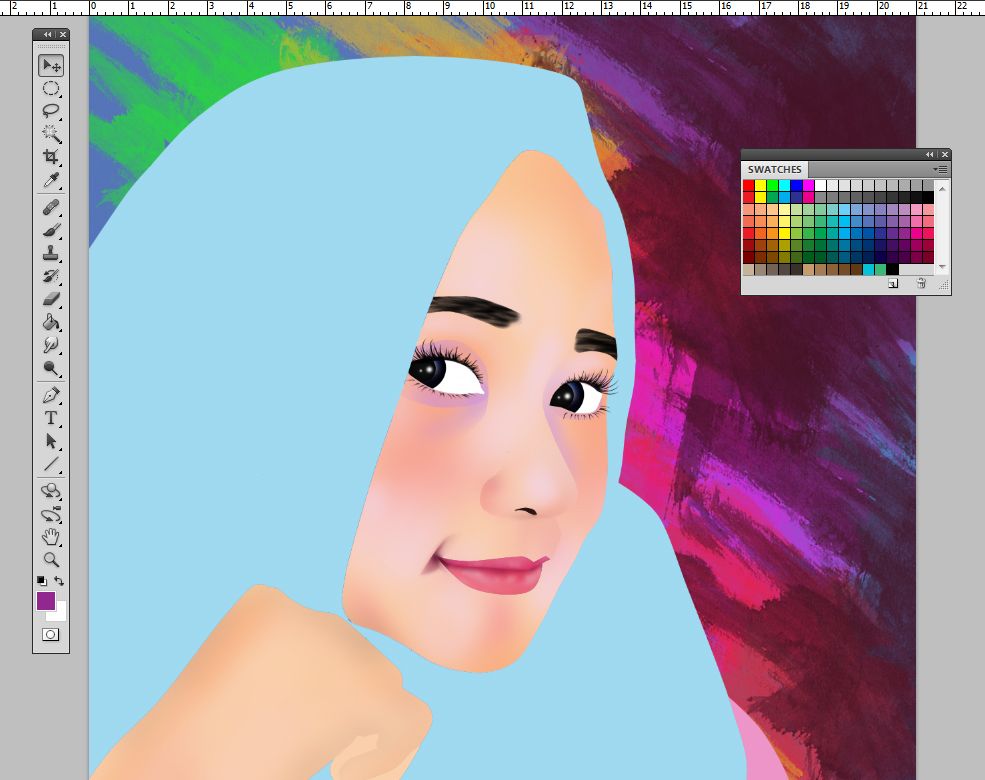Select the Line tool

tap(51, 465)
